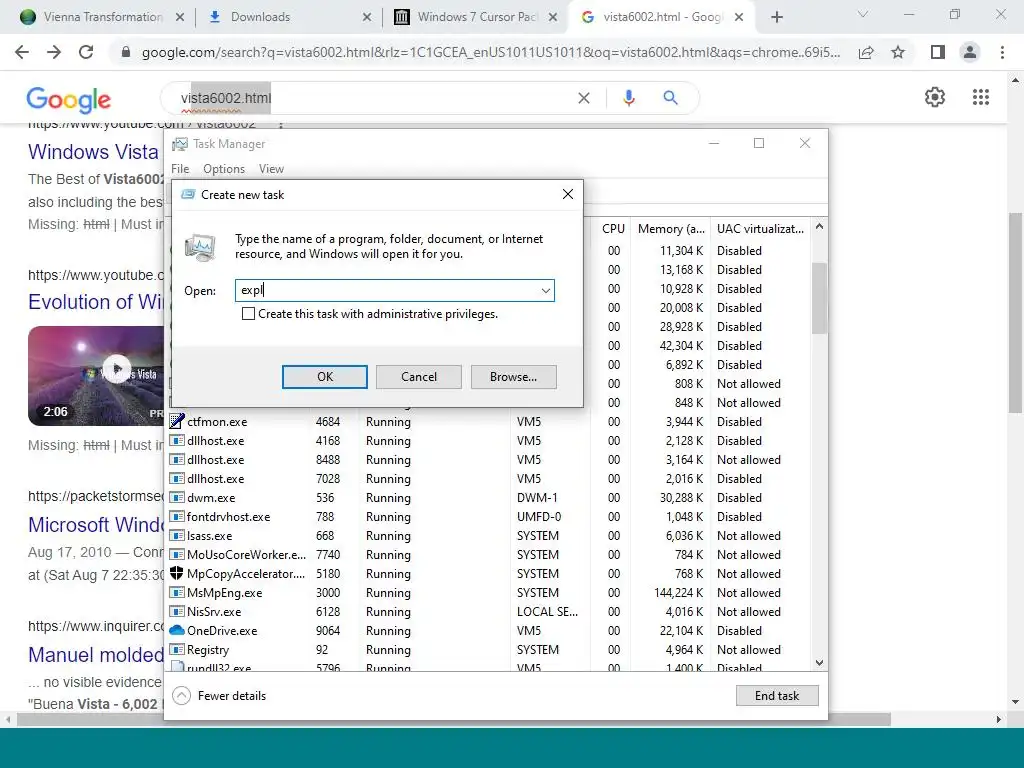1024x768 pixels.
Task: Click the UAC virtualization column header
Action: (x=760, y=229)
